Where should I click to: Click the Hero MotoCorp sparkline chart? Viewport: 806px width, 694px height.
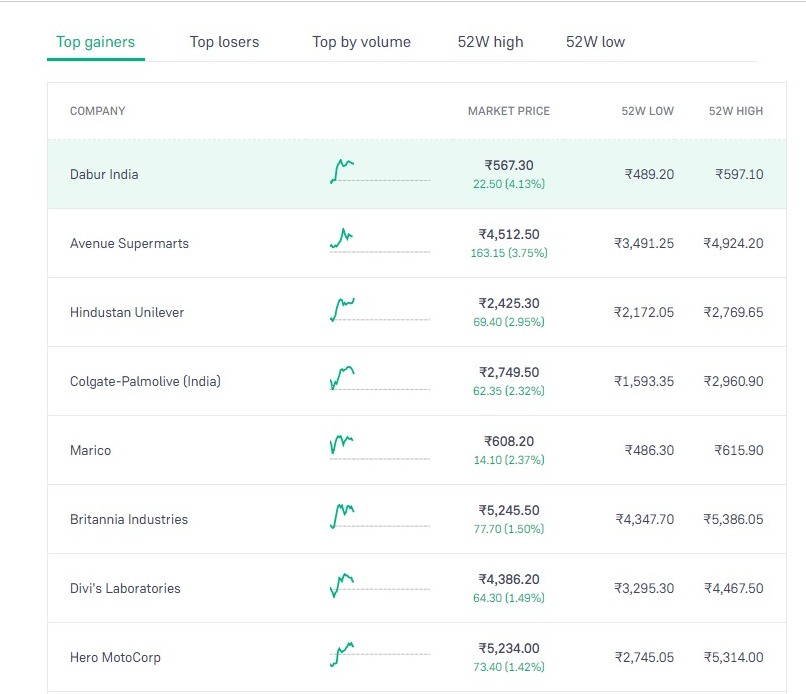[379, 654]
